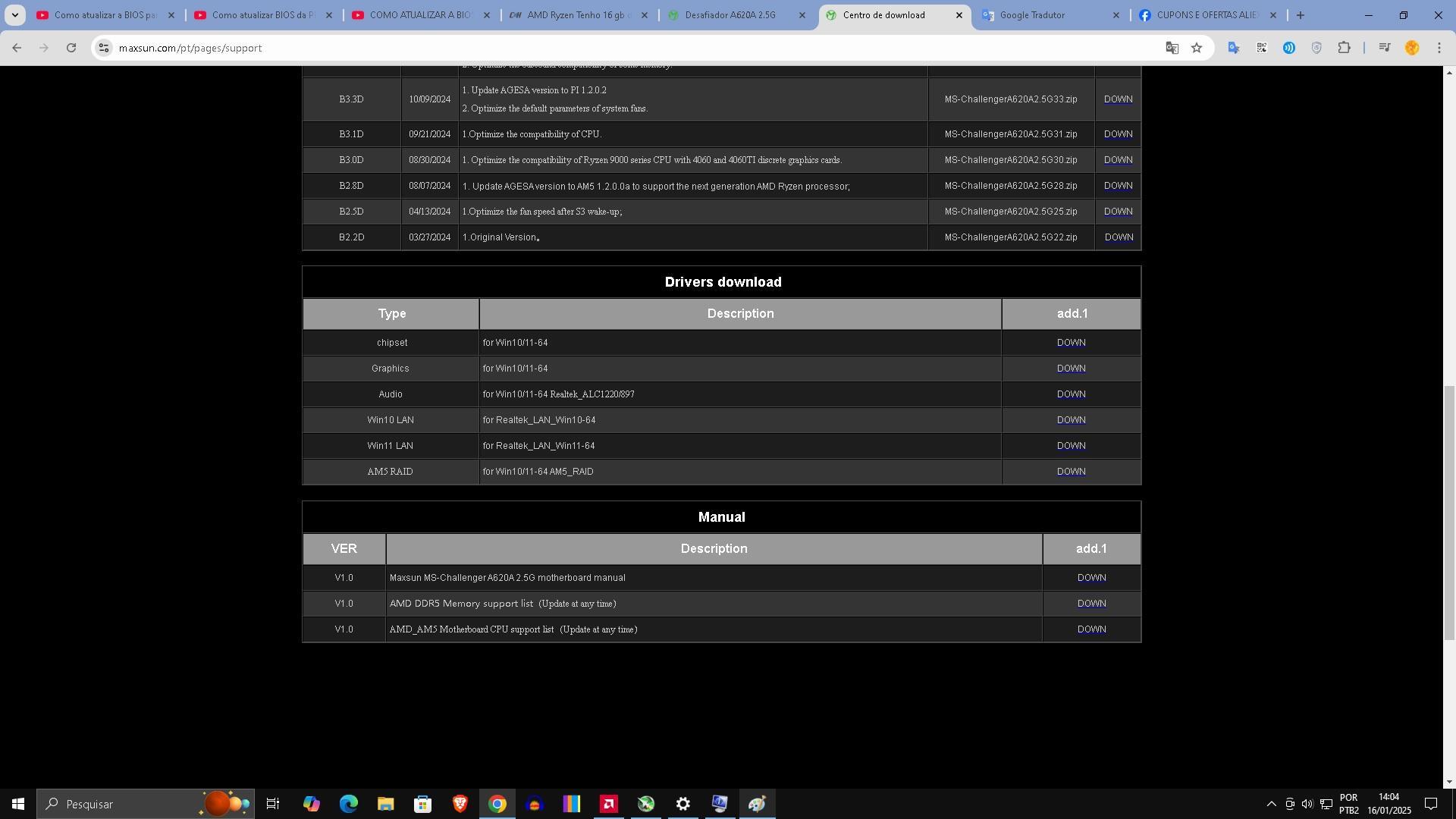View site information icon beside URL

pos(104,48)
